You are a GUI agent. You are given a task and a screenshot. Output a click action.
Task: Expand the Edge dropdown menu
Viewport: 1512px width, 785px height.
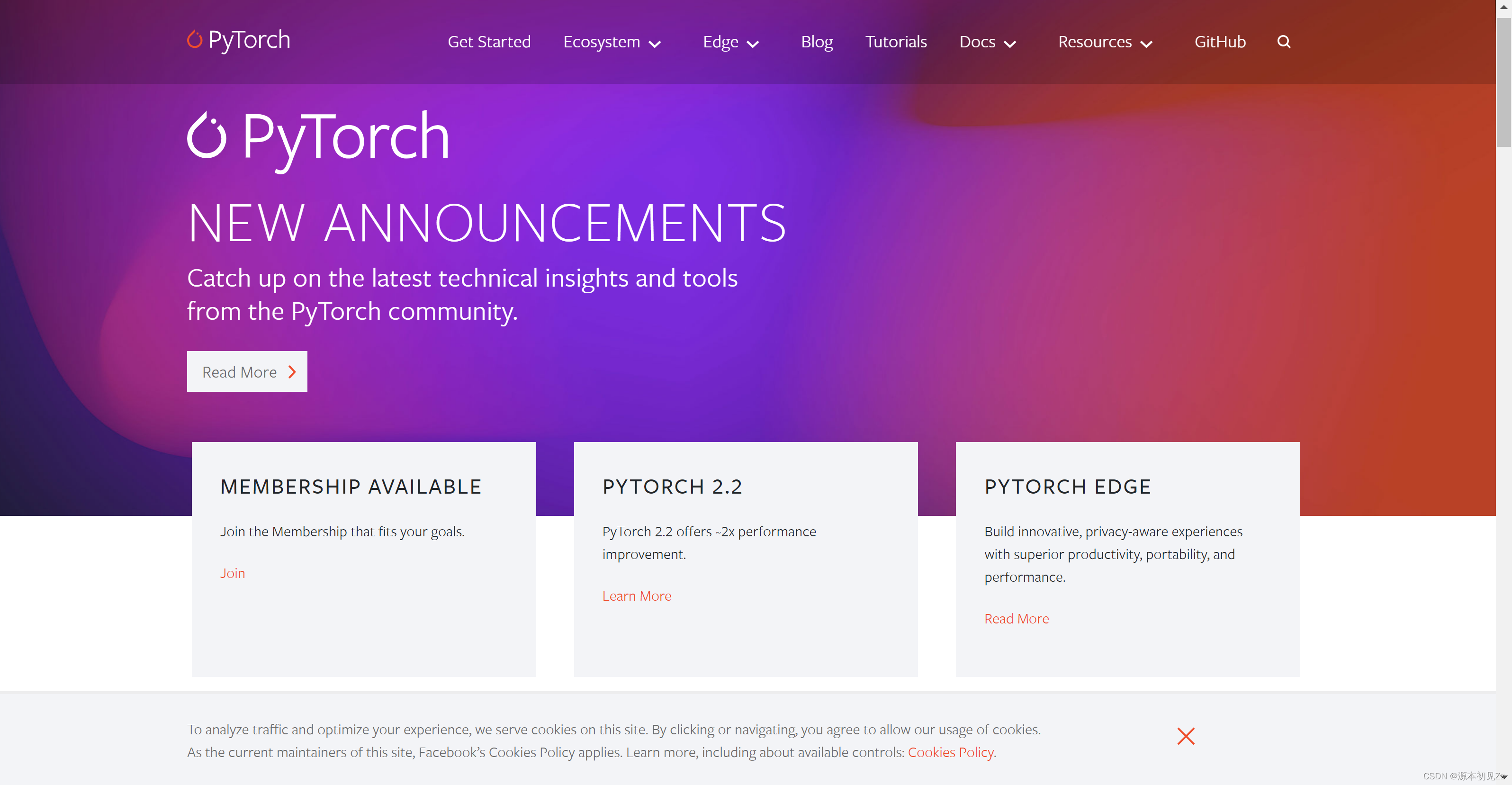coord(730,42)
